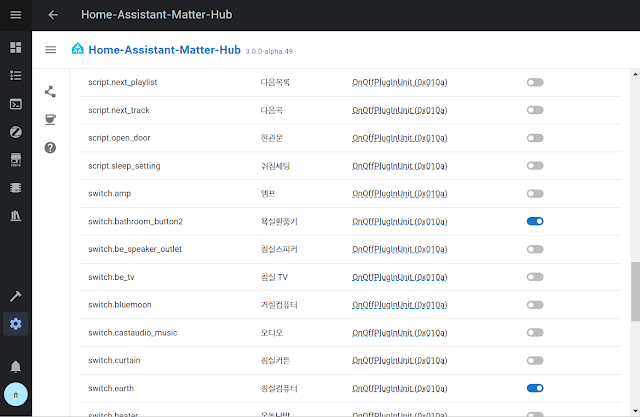Click the vertical scrollbar thumb

(635, 291)
